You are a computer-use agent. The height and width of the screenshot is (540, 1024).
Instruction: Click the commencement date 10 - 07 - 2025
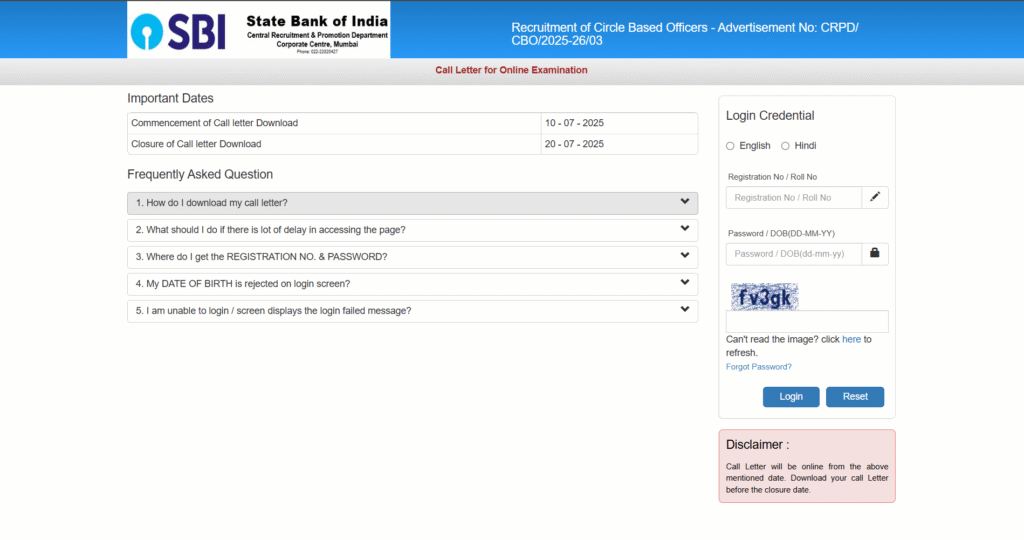point(574,123)
